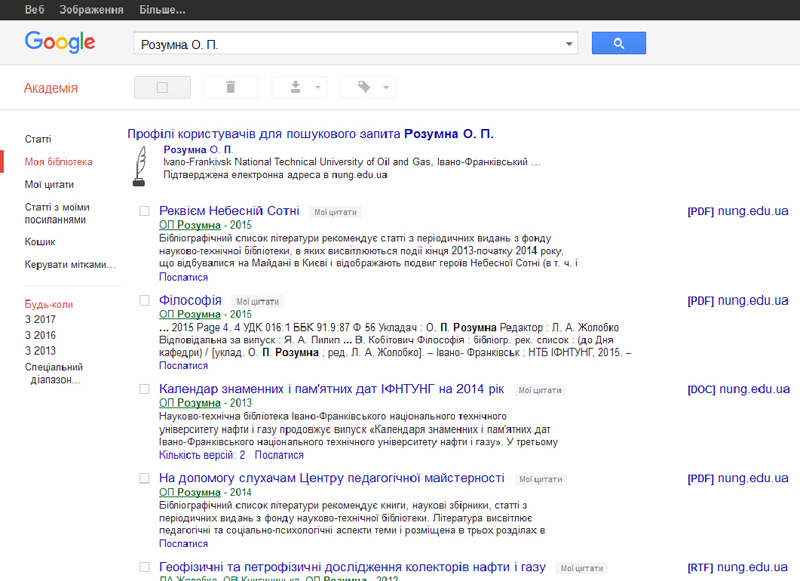
Task: Open Геофізичні та петрофізичні дослідження article
Action: tap(353, 567)
